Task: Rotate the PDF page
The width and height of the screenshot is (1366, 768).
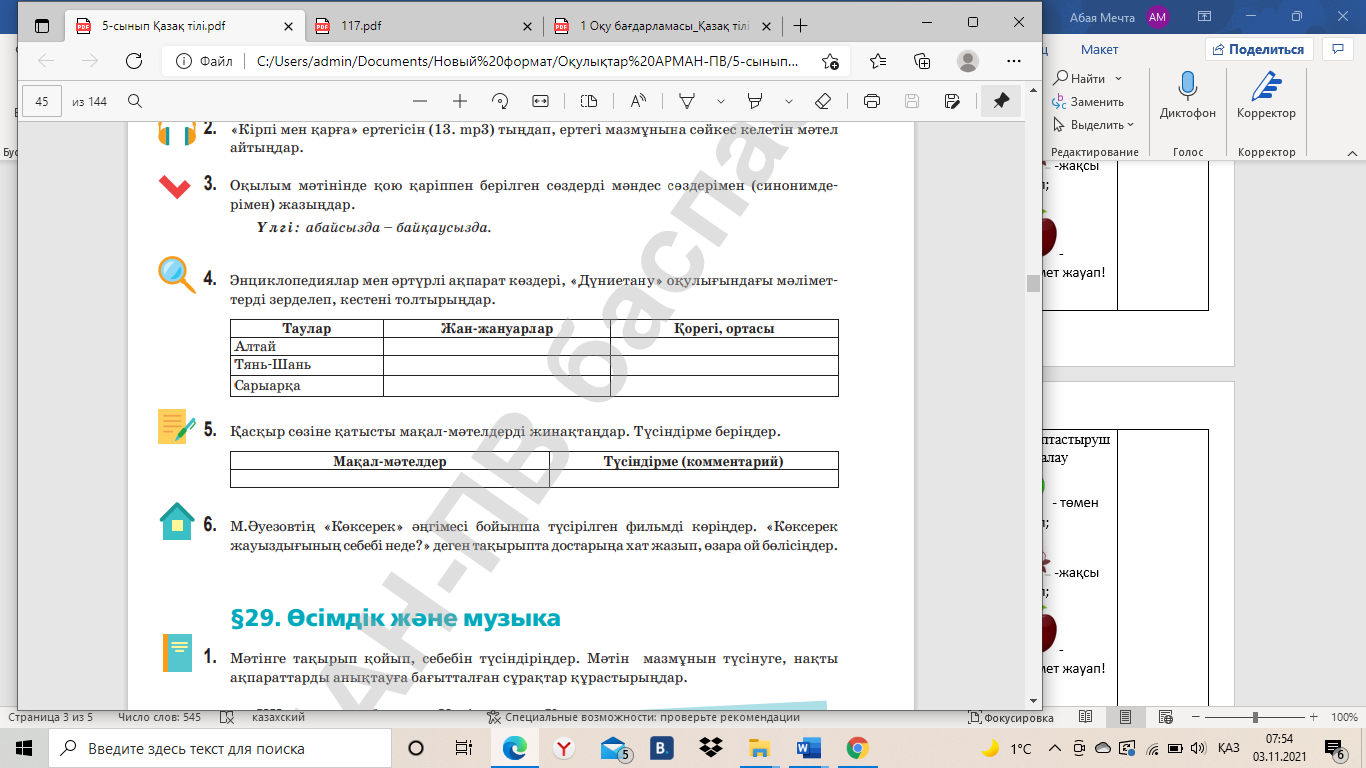Action: (x=501, y=101)
